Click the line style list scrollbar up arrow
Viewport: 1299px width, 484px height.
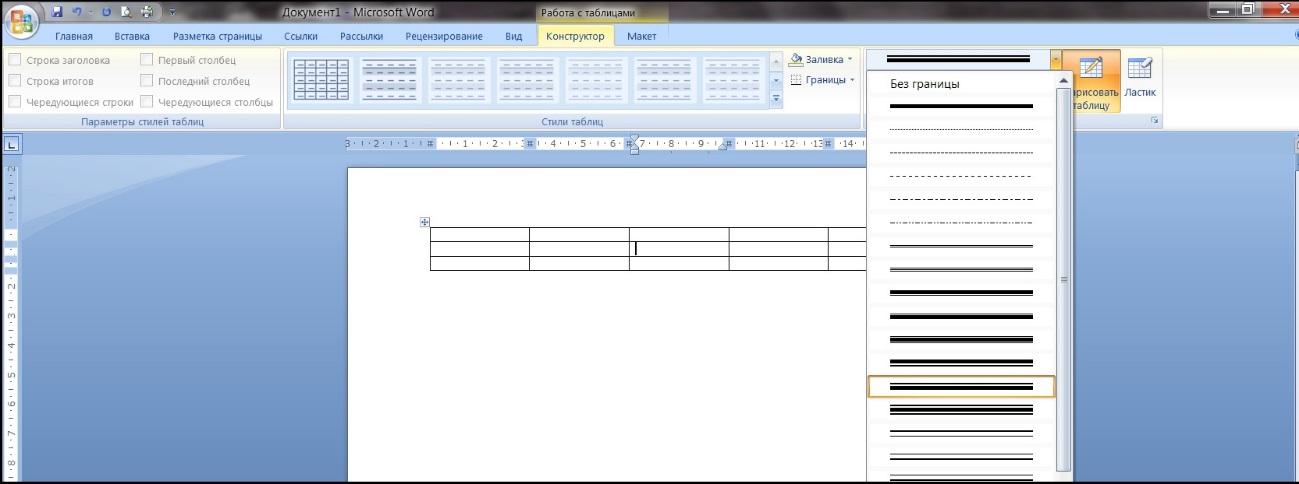point(1064,79)
